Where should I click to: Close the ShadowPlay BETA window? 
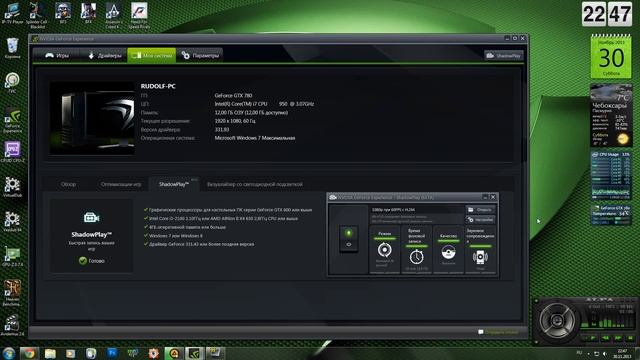pyautogui.click(x=493, y=197)
